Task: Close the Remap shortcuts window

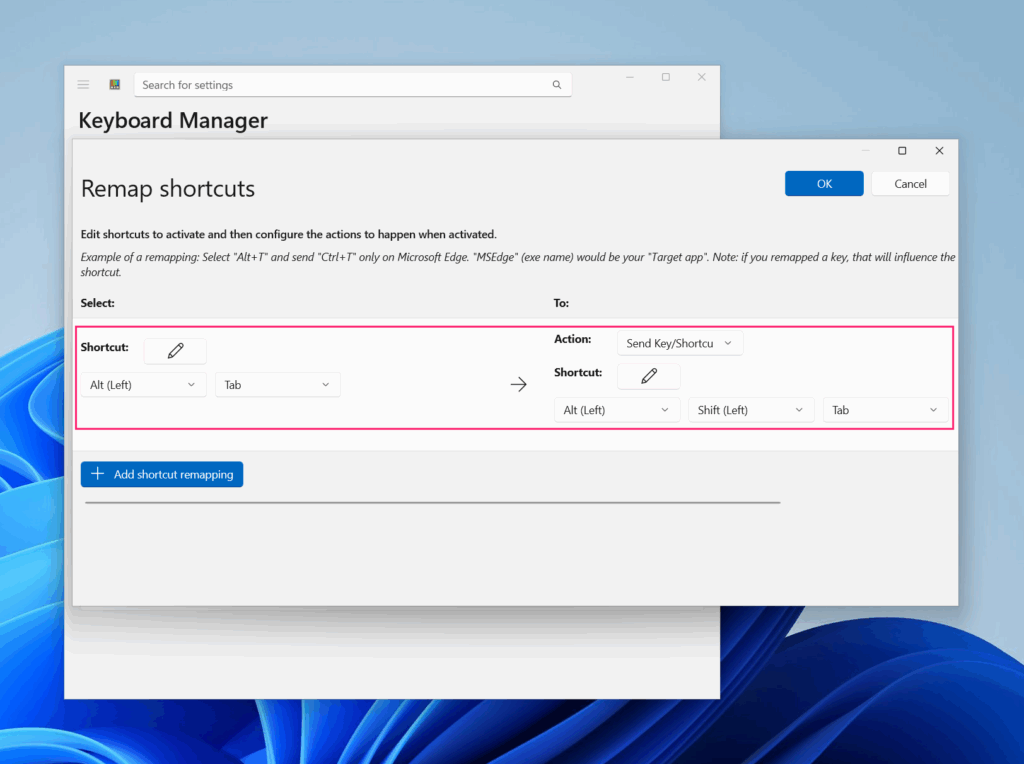Action: tap(939, 151)
